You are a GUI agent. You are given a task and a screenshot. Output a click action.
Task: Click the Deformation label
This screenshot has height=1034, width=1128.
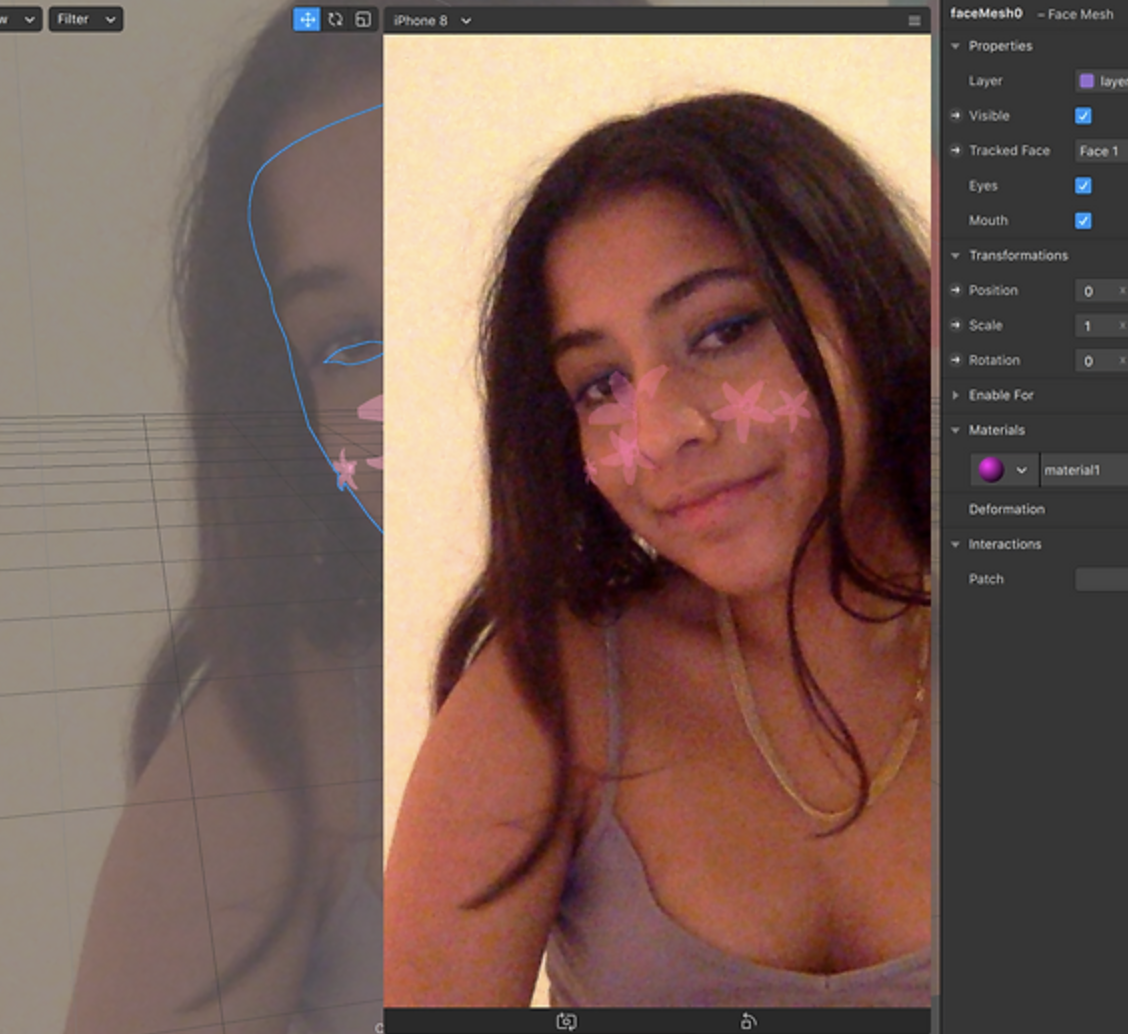1006,509
